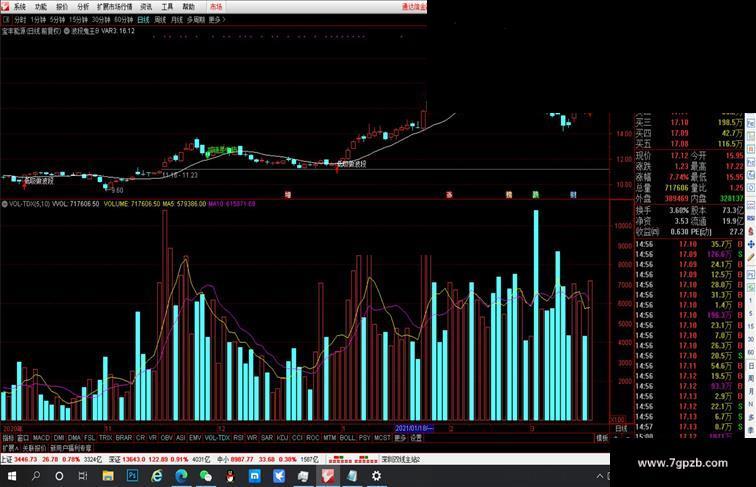Open the 模板 template selector
The height and width of the screenshot is (487, 756).
(602, 438)
